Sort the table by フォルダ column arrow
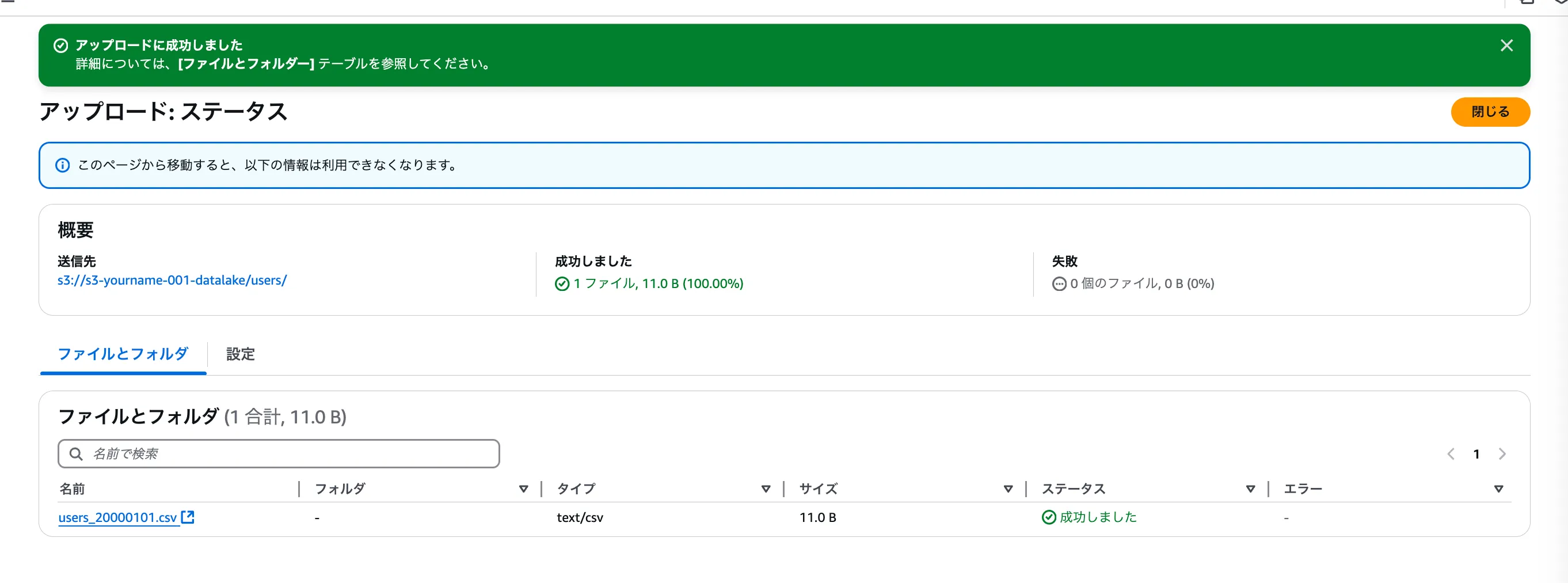 pyautogui.click(x=523, y=489)
